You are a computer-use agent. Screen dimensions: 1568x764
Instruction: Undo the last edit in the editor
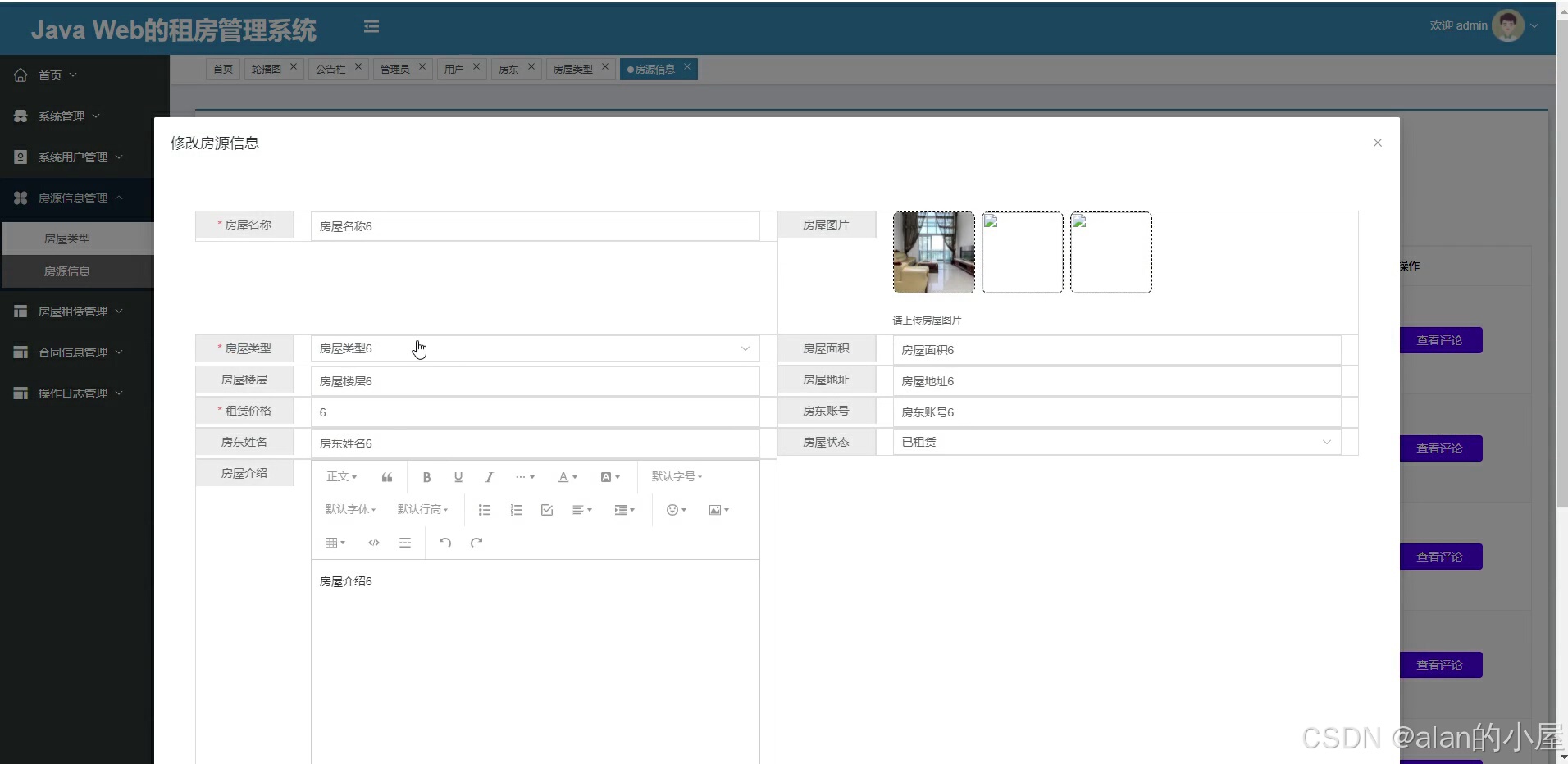coord(445,543)
